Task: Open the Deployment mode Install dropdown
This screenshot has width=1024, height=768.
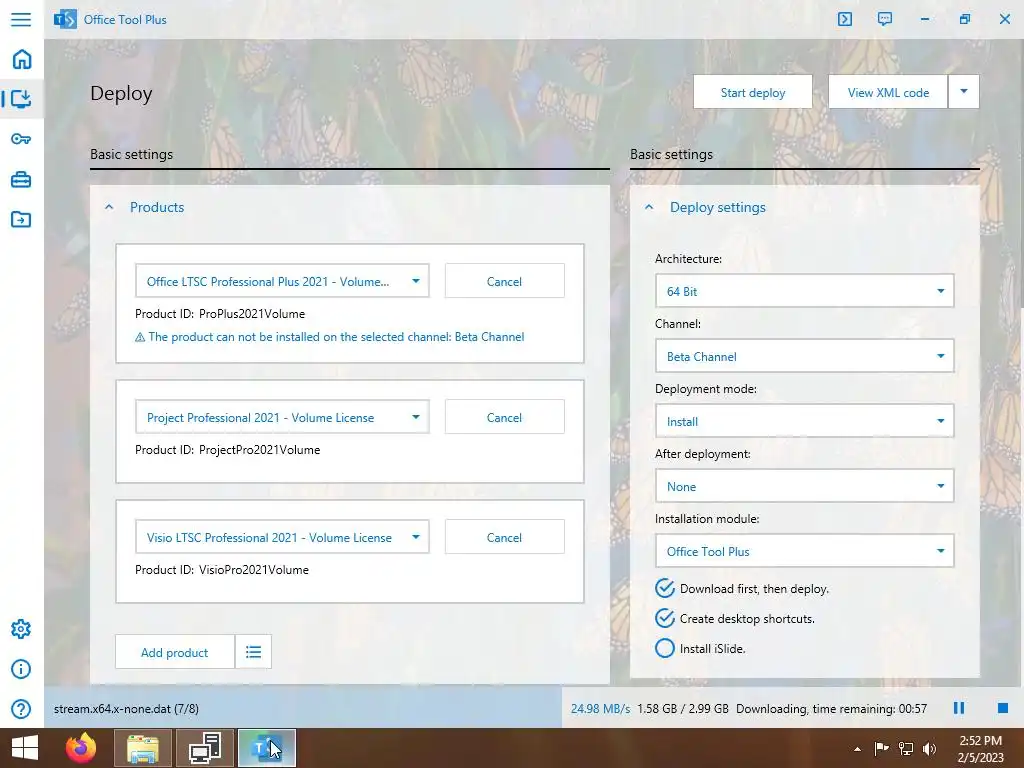Action: coord(805,421)
